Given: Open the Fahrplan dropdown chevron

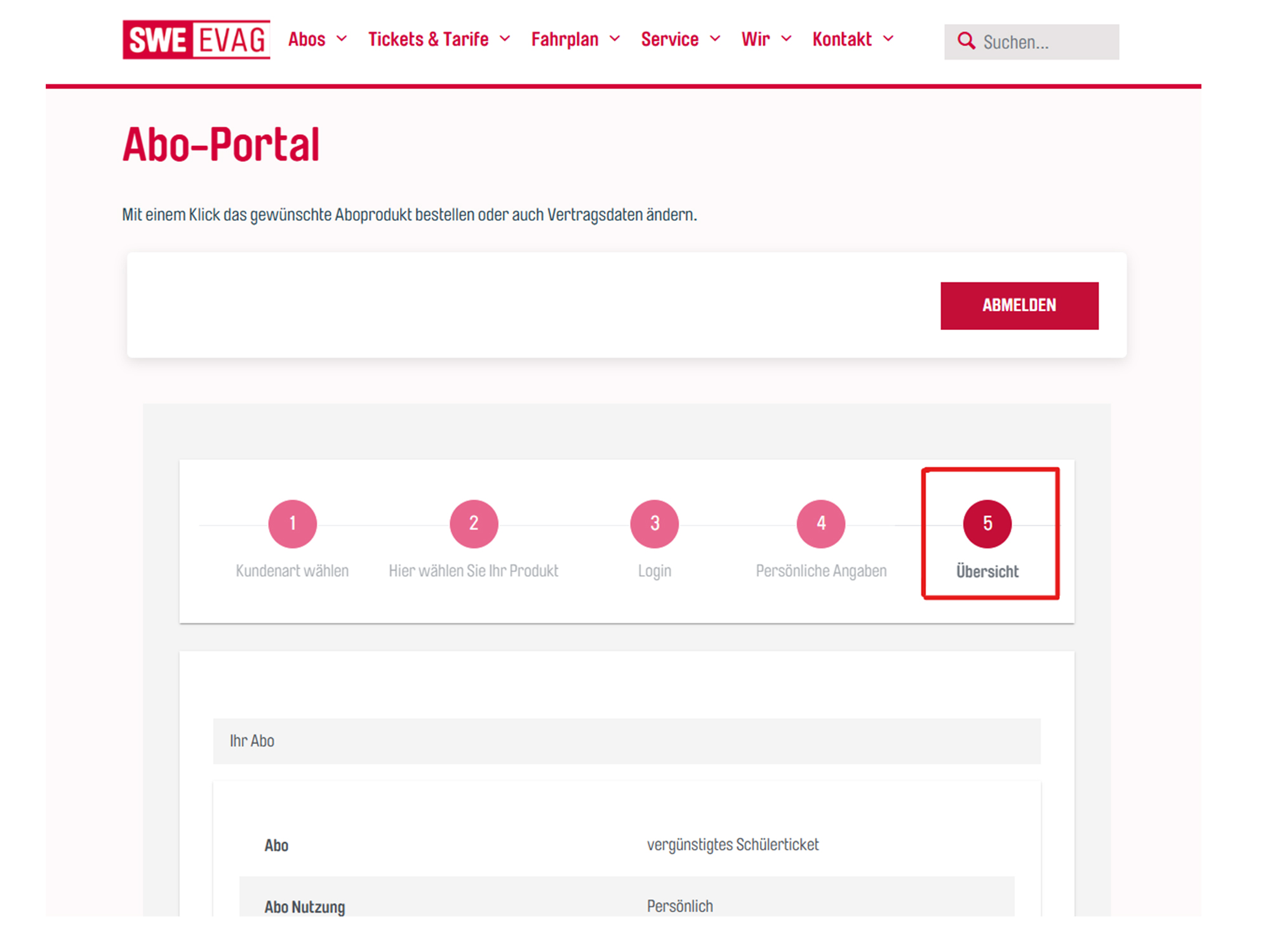Looking at the screenshot, I should pos(615,39).
